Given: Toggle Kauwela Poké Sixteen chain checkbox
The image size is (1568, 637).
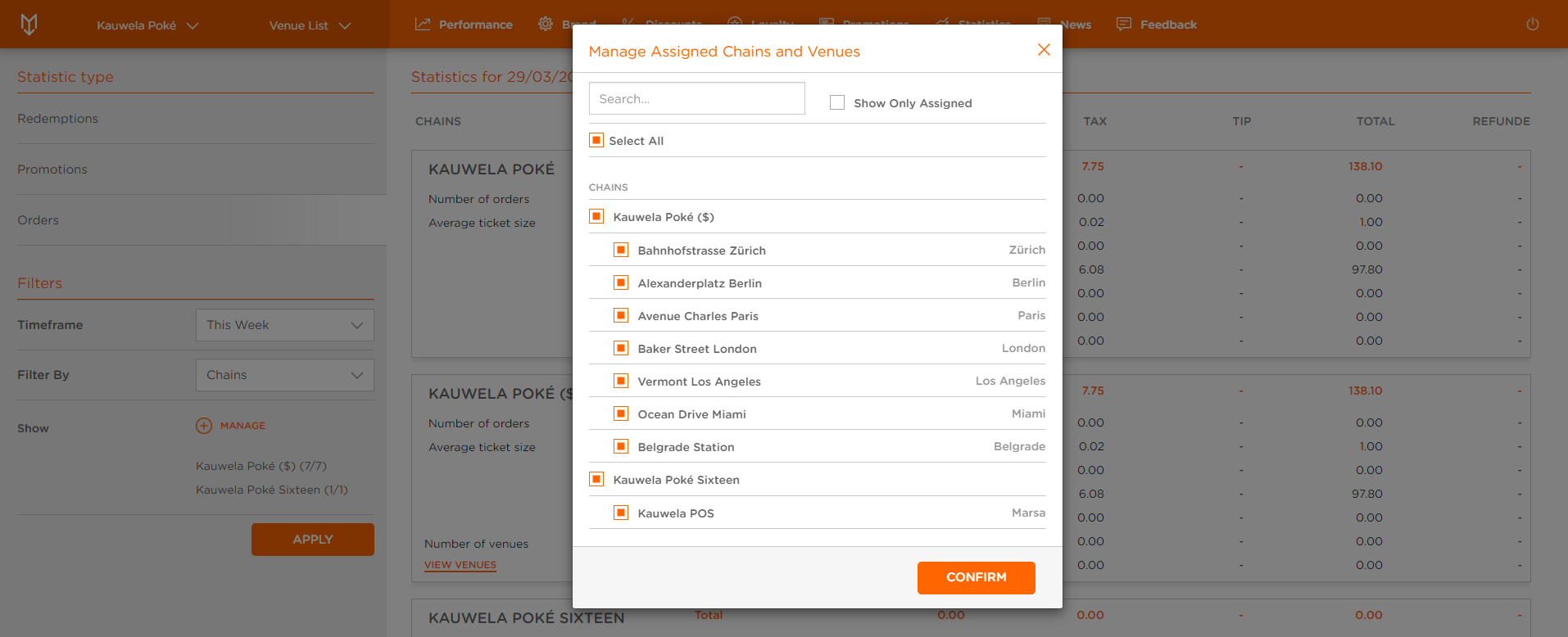Looking at the screenshot, I should [x=596, y=479].
